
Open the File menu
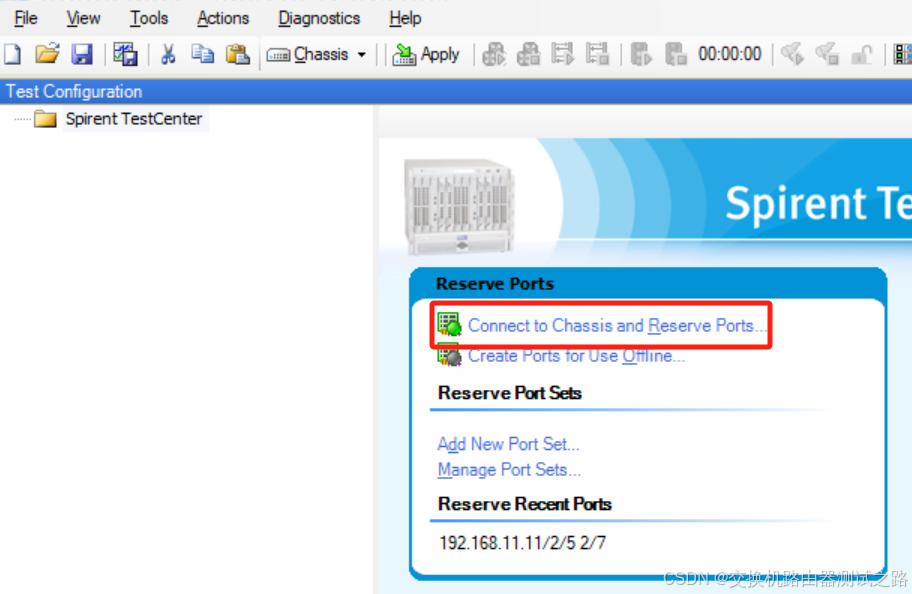[x=26, y=19]
